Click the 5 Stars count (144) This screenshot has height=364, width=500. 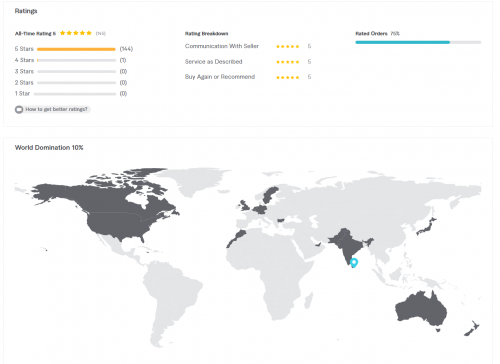click(126, 49)
